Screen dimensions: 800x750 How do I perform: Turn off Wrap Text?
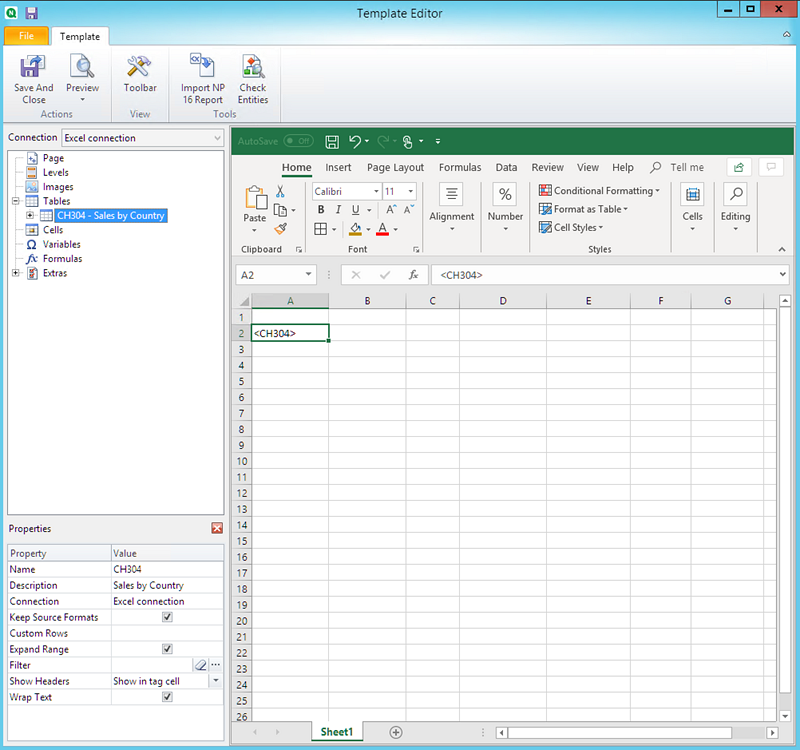[x=166, y=697]
